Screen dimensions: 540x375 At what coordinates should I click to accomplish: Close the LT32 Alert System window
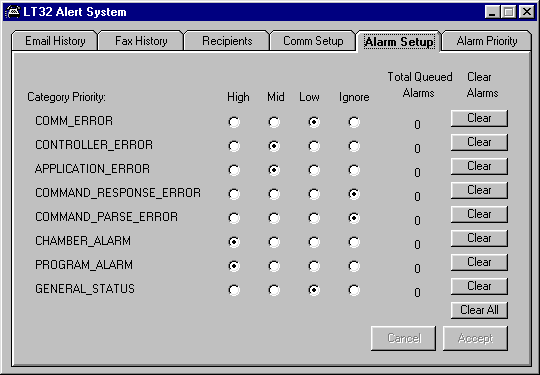(527, 12)
